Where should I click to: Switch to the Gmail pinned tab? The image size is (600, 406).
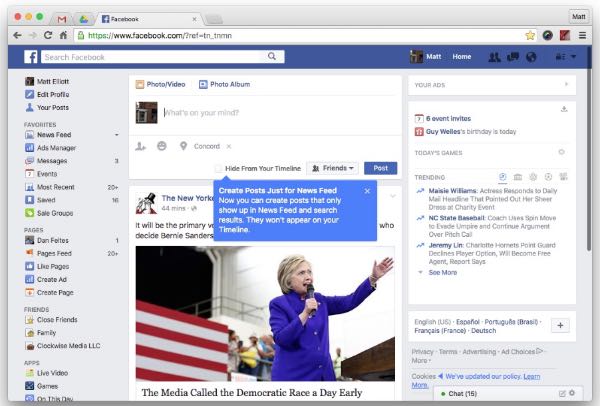[x=62, y=19]
